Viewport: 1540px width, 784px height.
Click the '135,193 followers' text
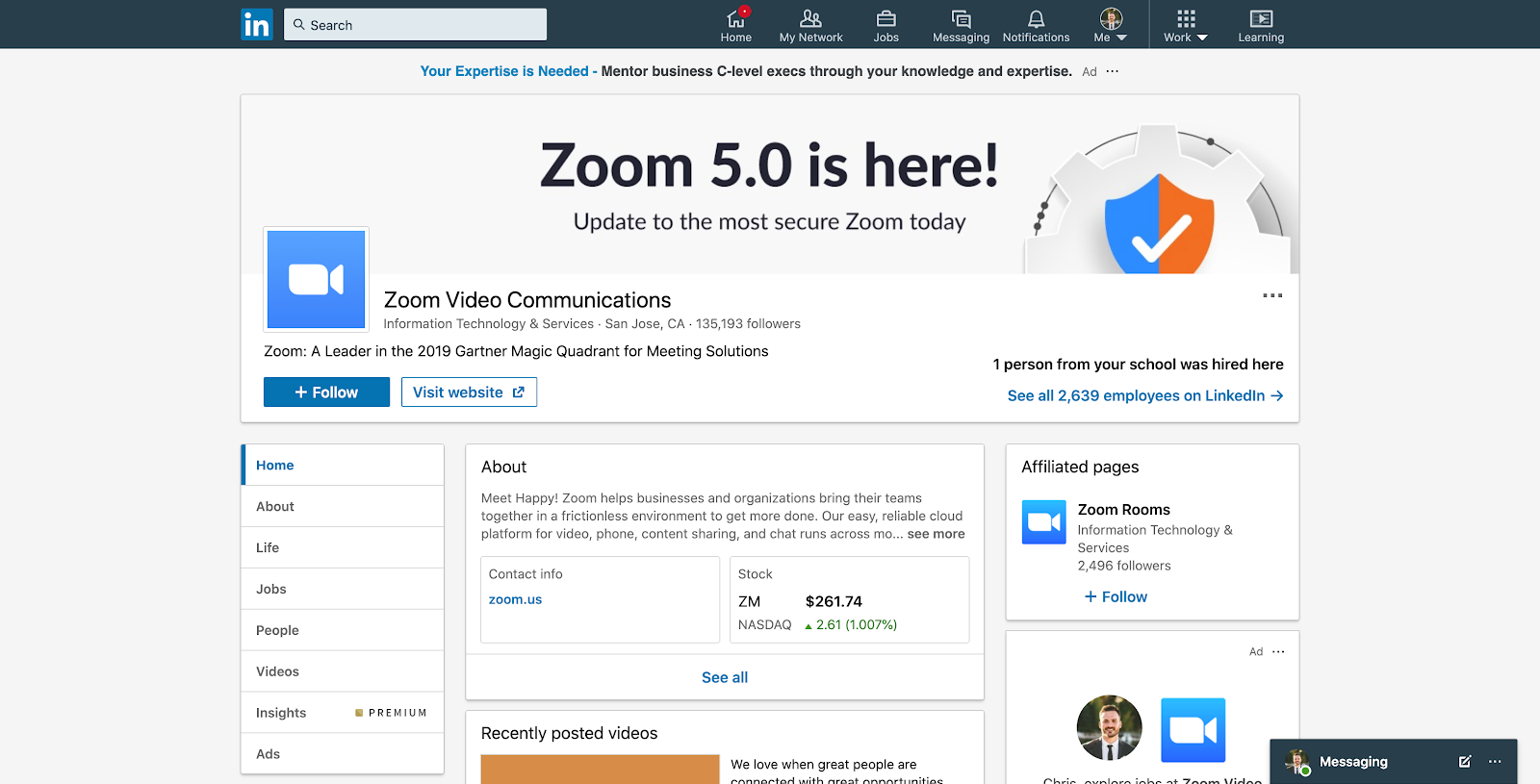[x=748, y=323]
